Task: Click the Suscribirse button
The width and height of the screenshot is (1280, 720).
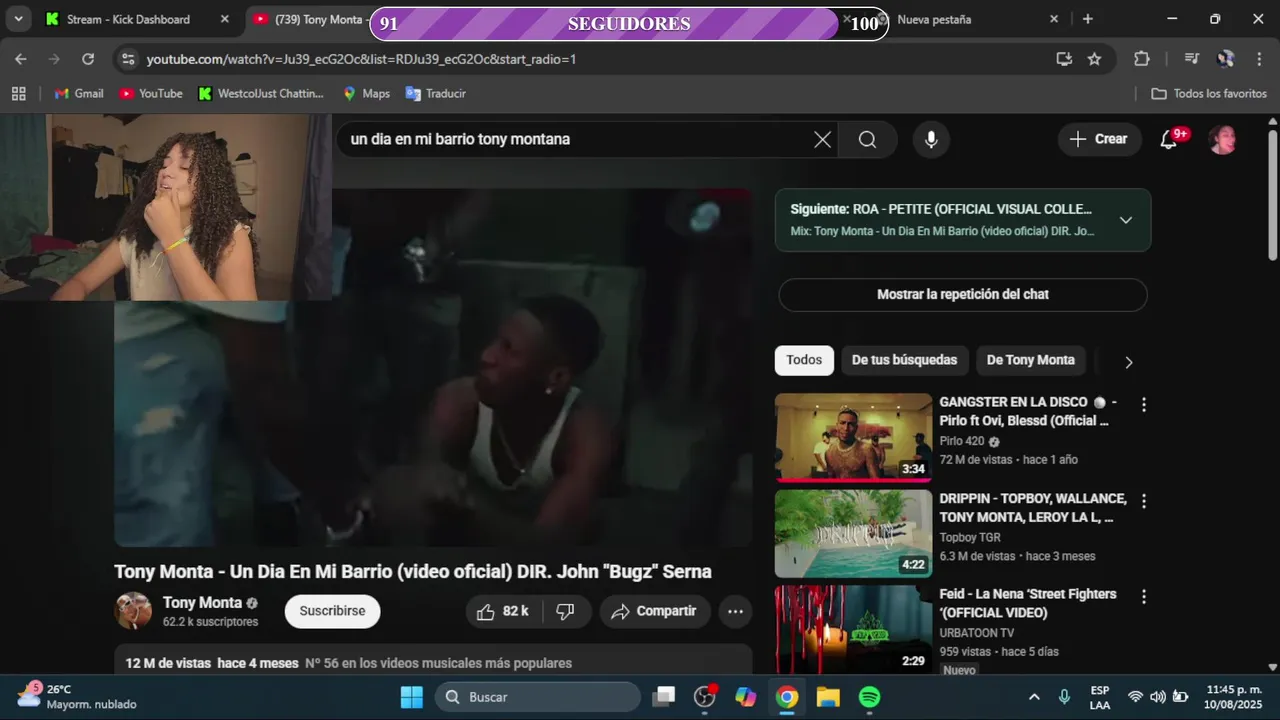Action: [332, 611]
